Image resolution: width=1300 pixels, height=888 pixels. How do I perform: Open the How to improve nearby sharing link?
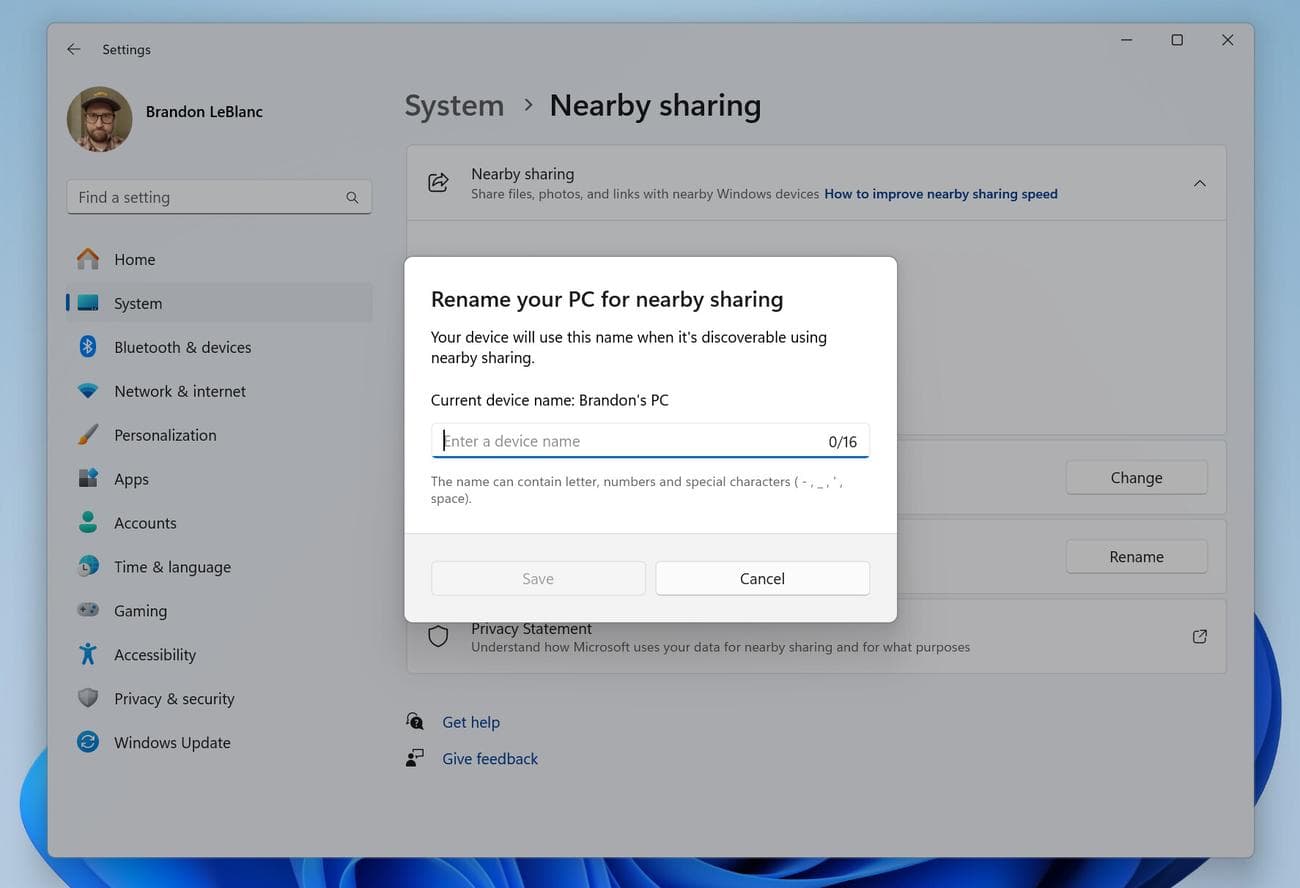pyautogui.click(x=940, y=193)
